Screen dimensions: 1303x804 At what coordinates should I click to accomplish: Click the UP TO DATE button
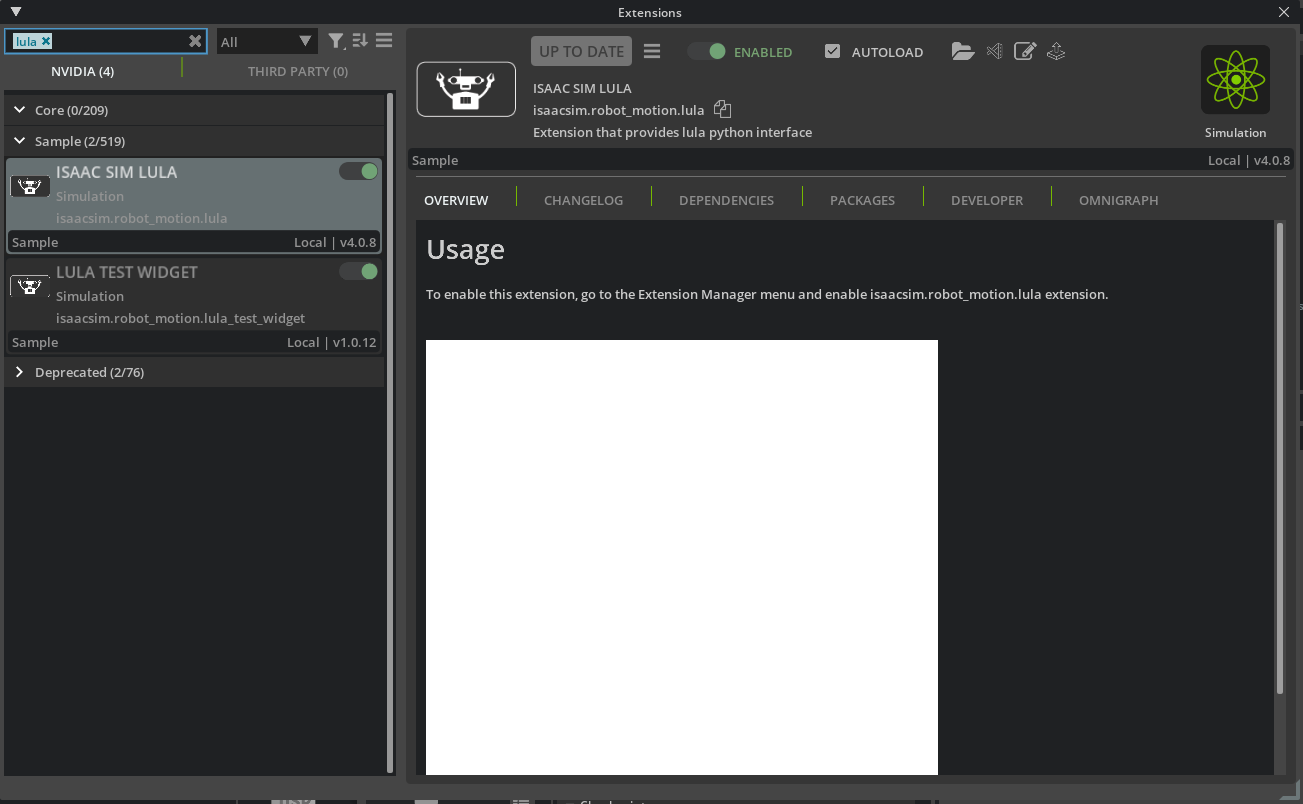click(581, 52)
